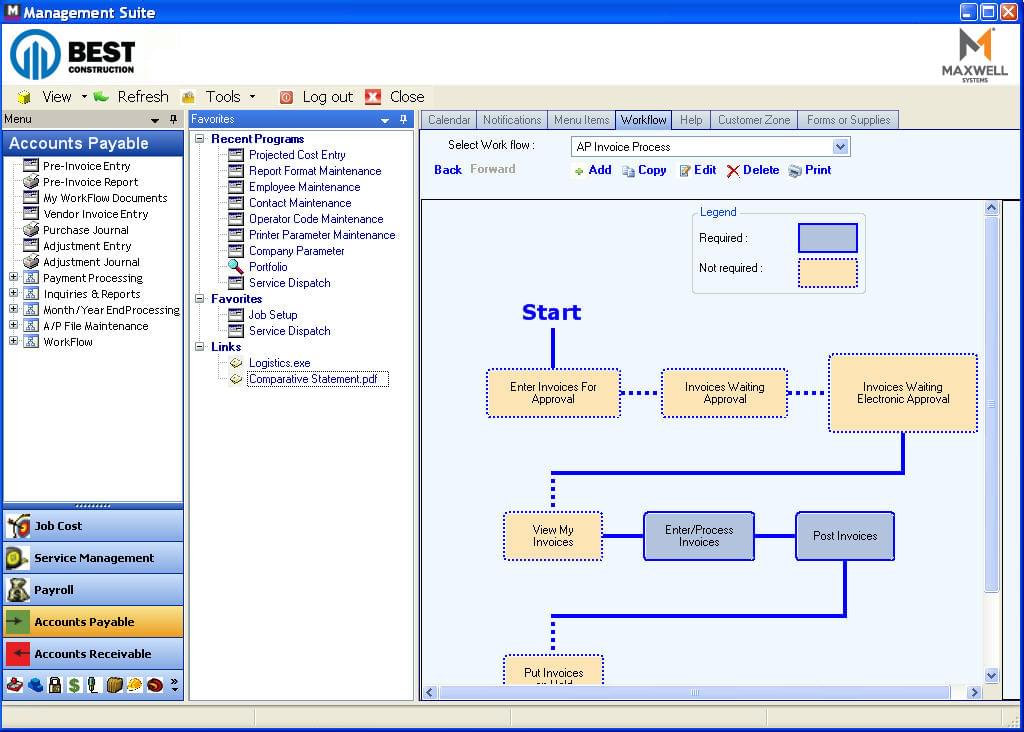
Task: Click the Accounts Receivable red arrow icon
Action: 18,653
